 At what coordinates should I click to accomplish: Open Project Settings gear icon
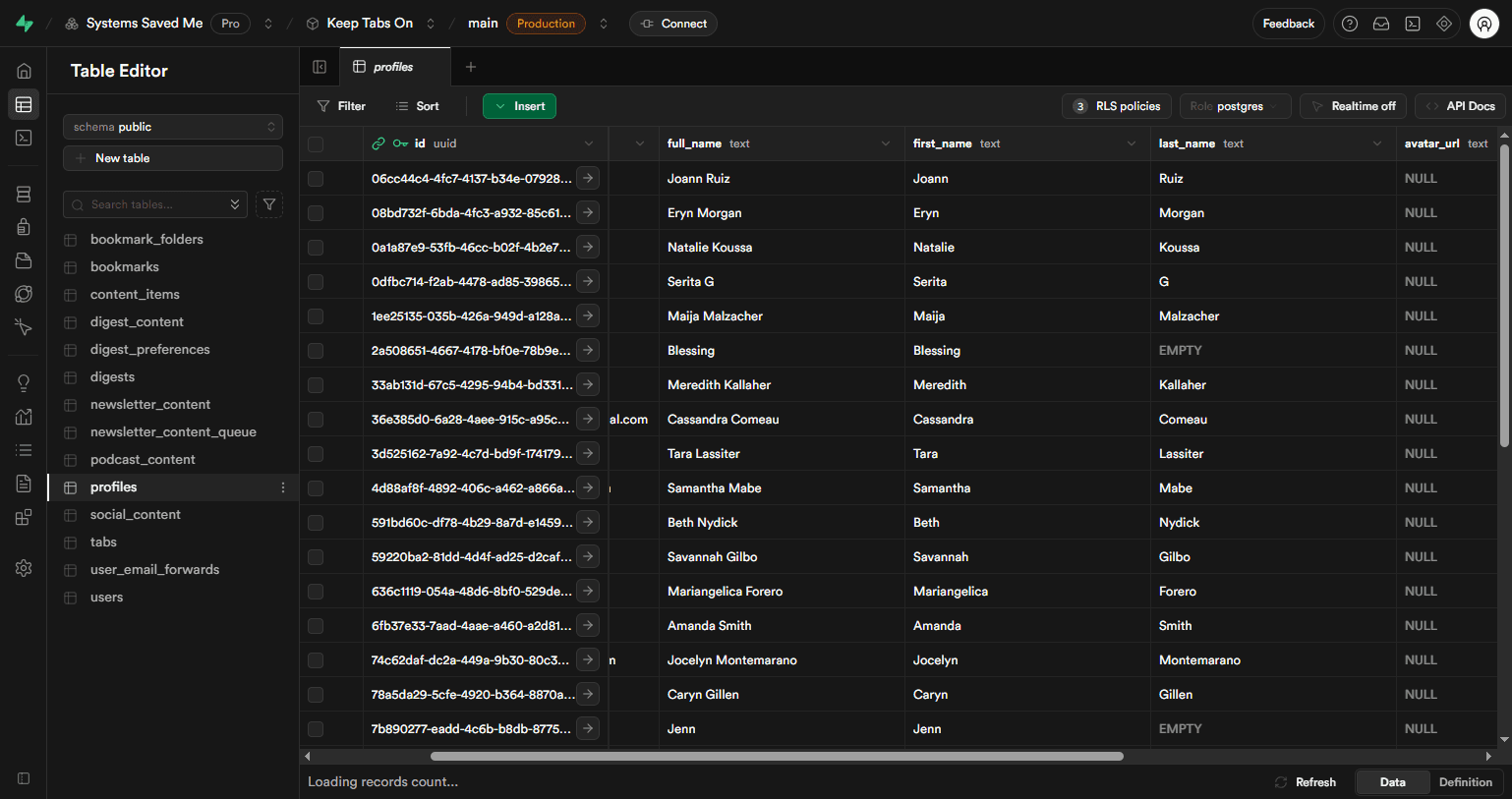24,568
